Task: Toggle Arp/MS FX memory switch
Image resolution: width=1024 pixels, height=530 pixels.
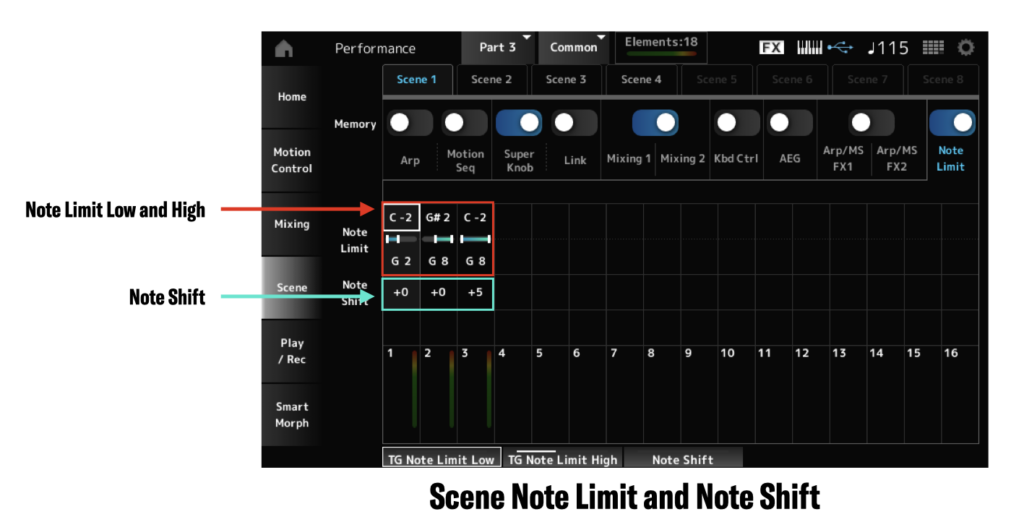Action: (871, 123)
